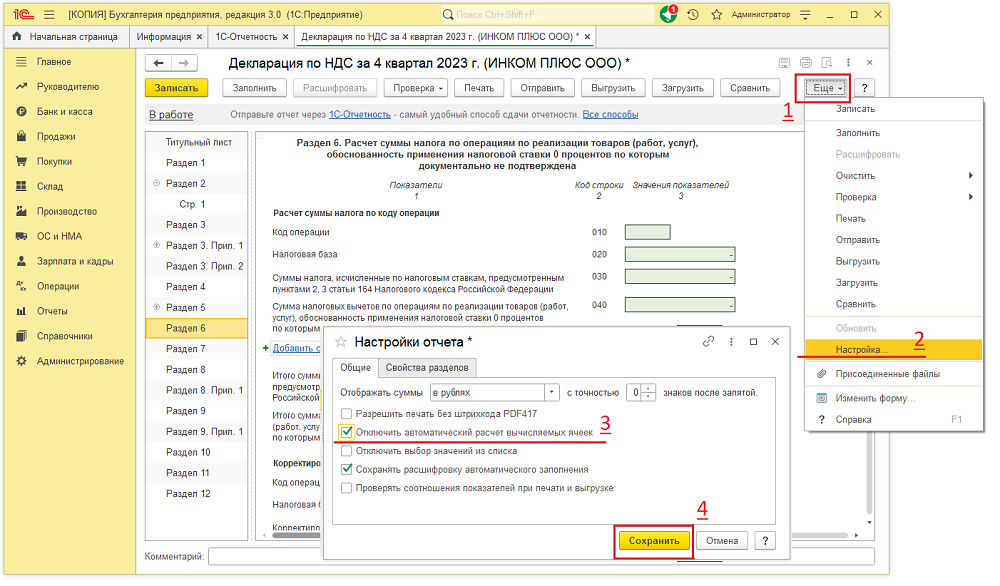The height and width of the screenshot is (586, 1000).
Task: Switch to Свойства разделов tab
Action: point(428,367)
